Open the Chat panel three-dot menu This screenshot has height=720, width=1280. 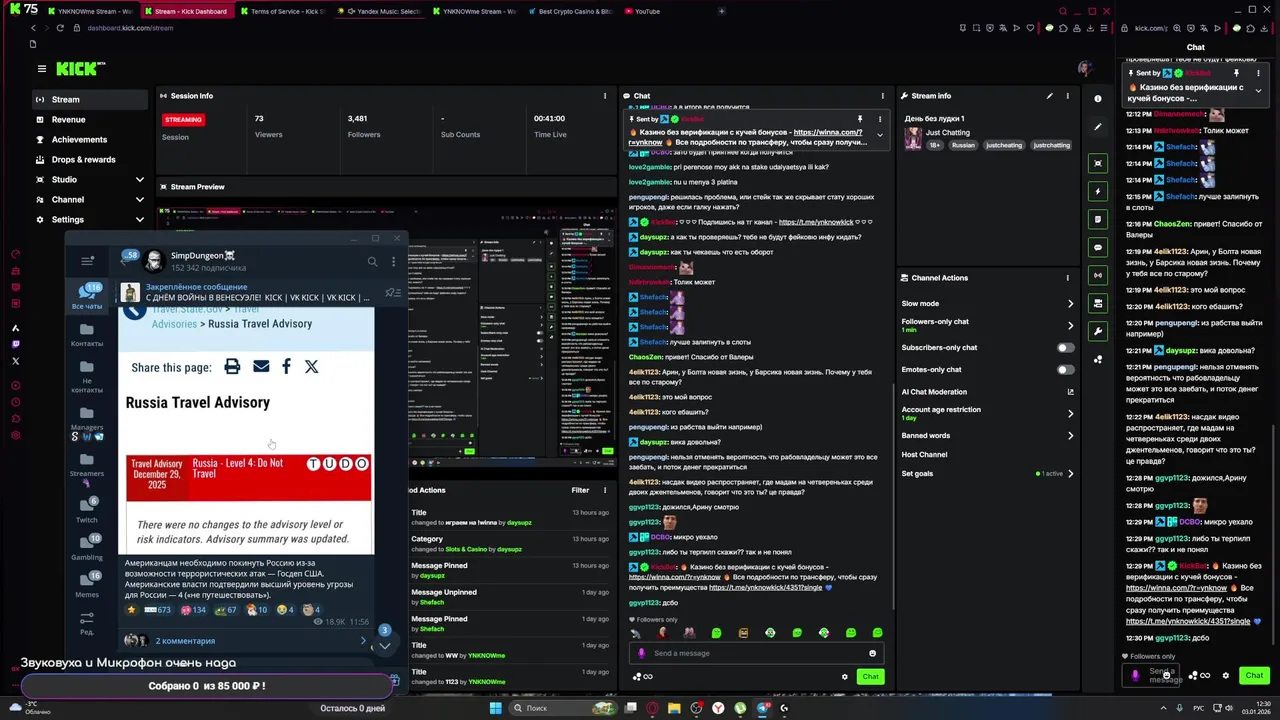(x=882, y=96)
